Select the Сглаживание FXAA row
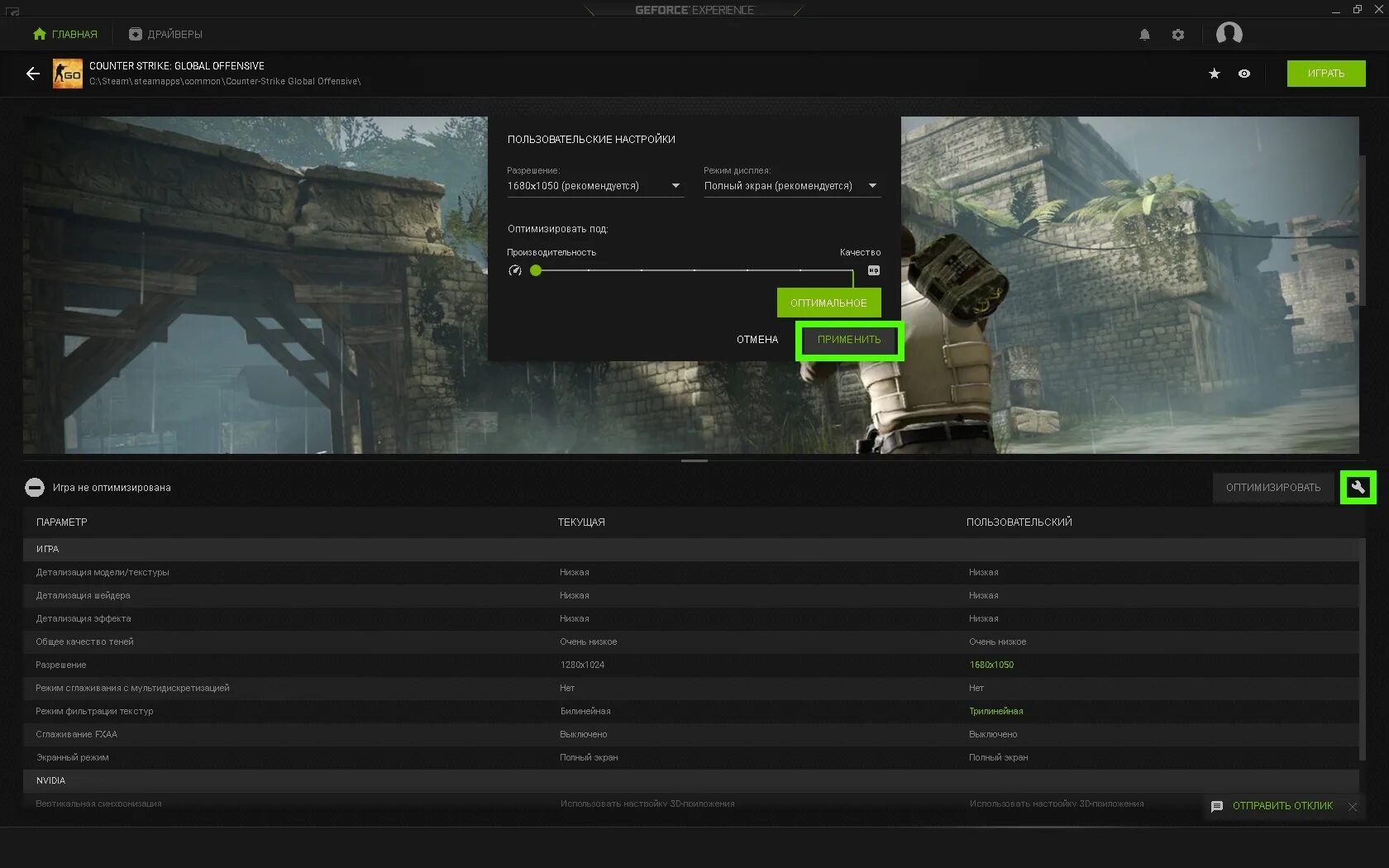 point(691,734)
